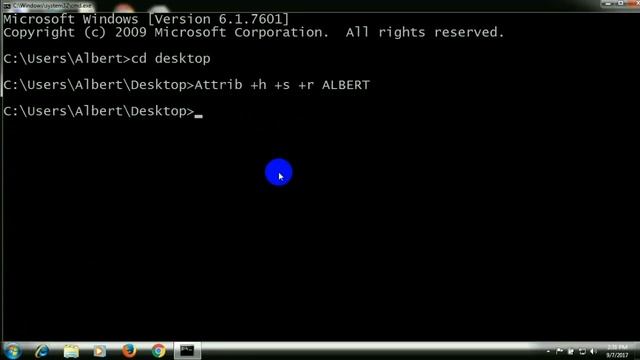Click the network tray icon
640x360 pixels.
[x=582, y=351]
